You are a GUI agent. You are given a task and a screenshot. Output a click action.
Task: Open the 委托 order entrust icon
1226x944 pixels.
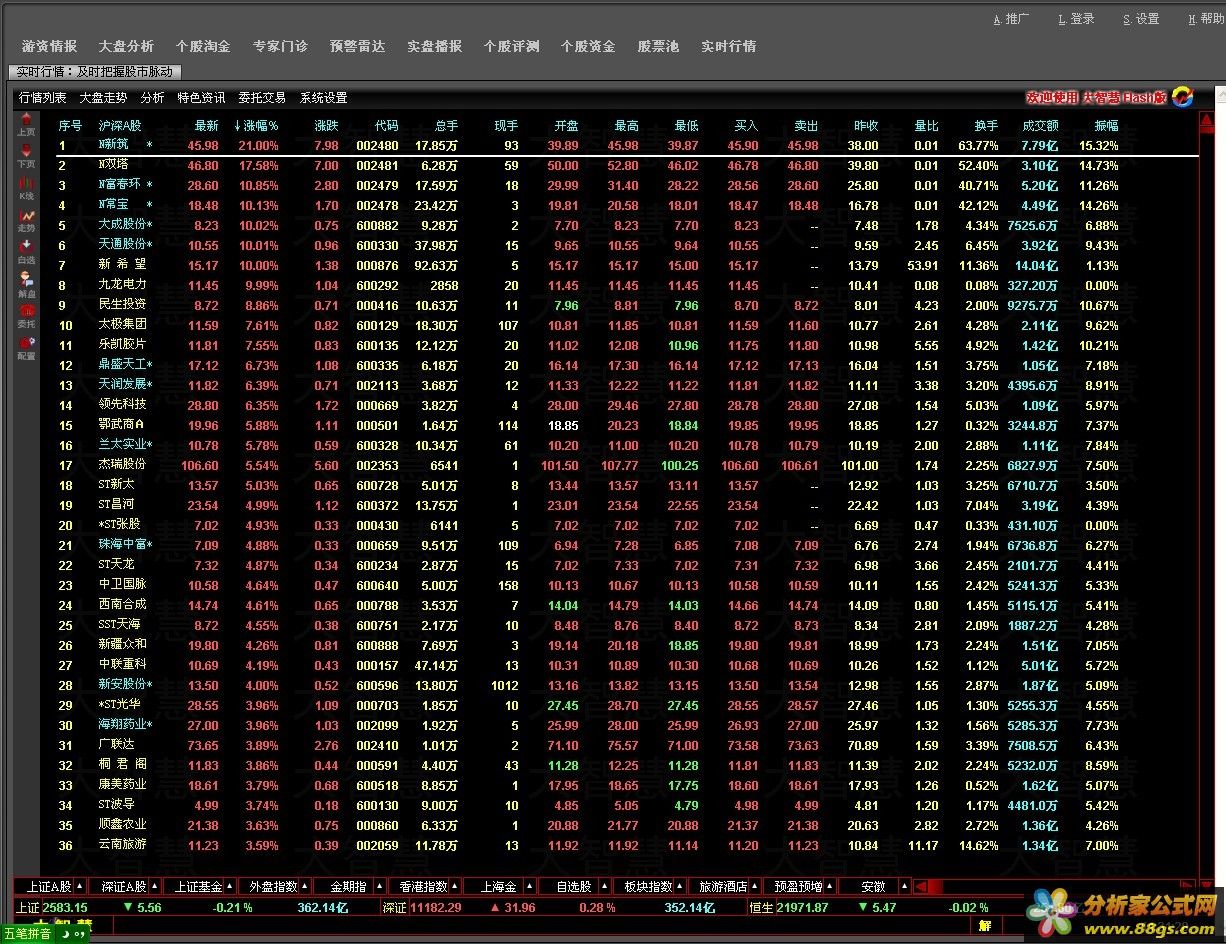click(26, 316)
